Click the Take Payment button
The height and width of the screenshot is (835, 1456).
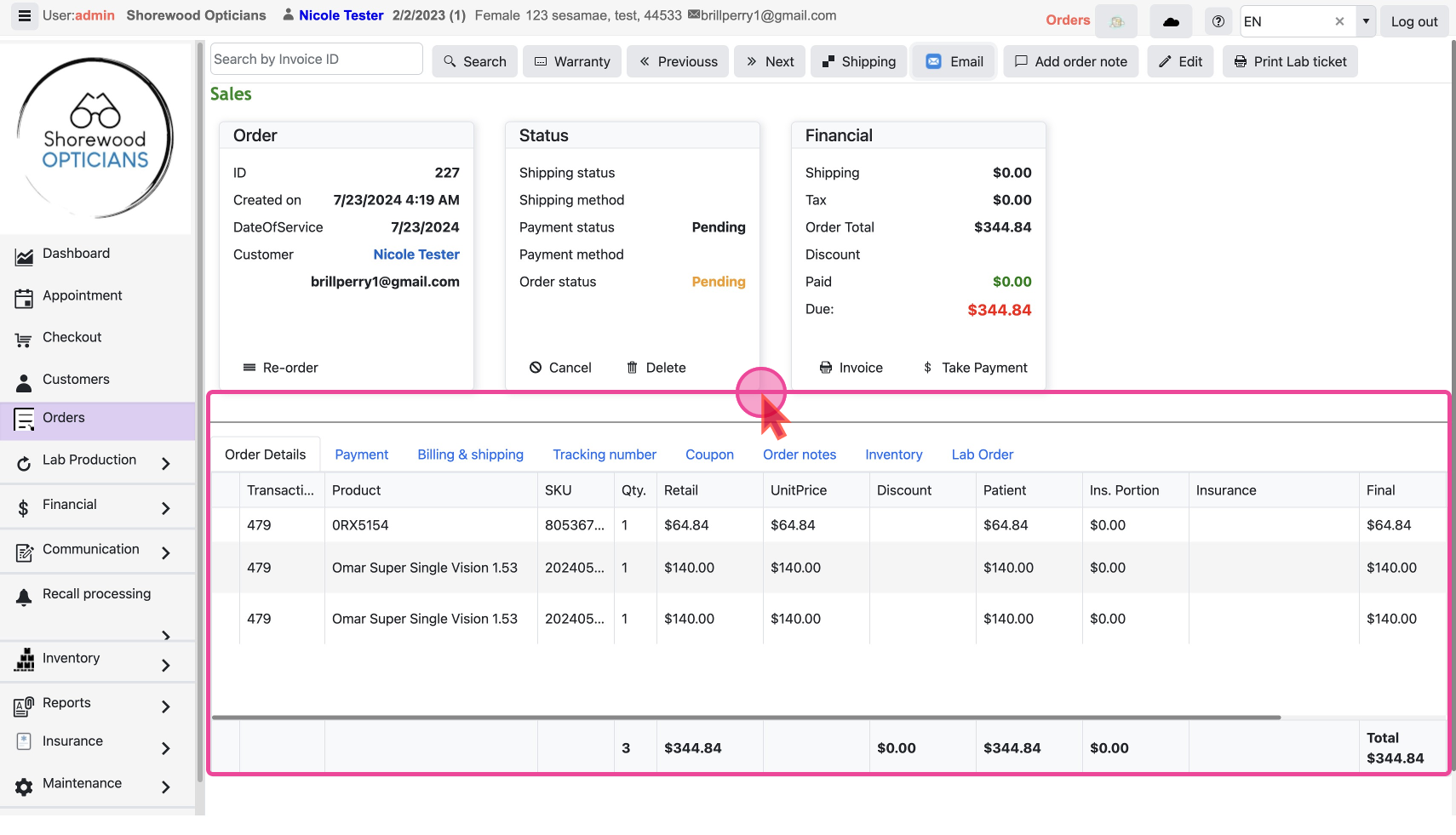click(x=975, y=368)
